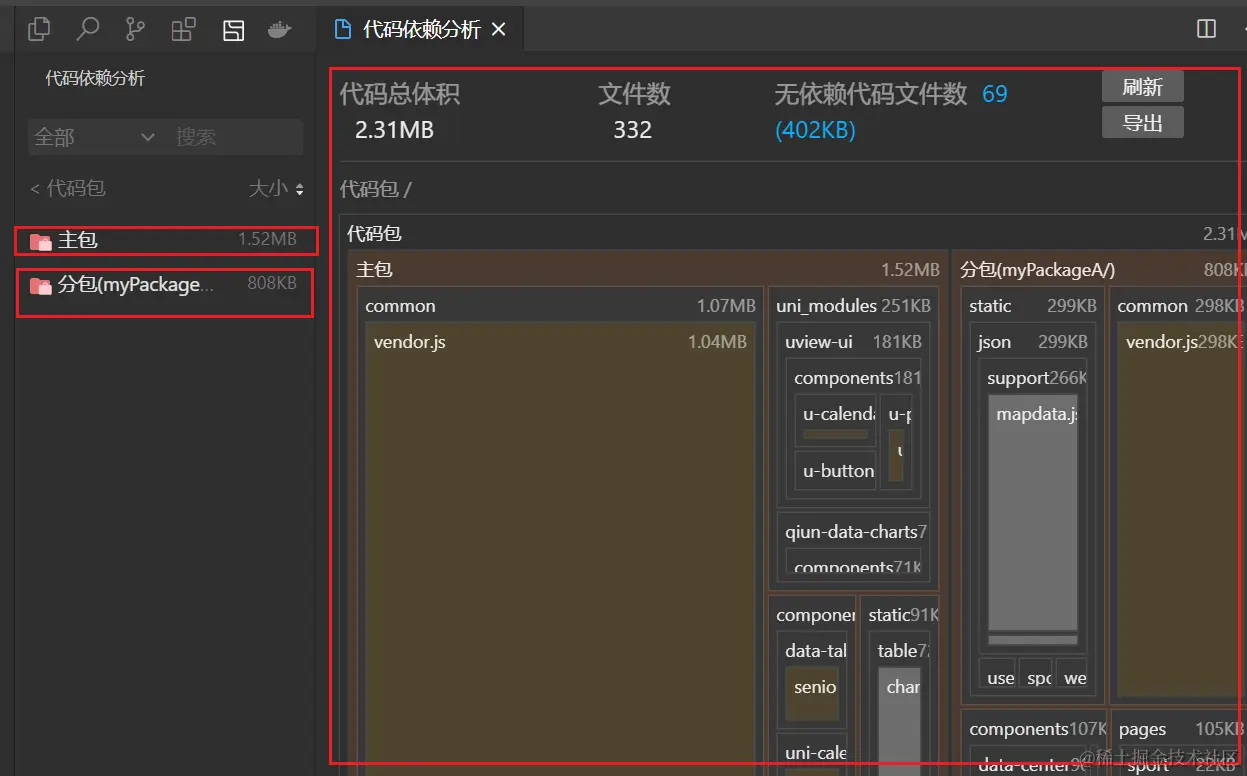Screen dimensions: 1247x776
Task: Go back via < 代码包
Action: (x=68, y=188)
